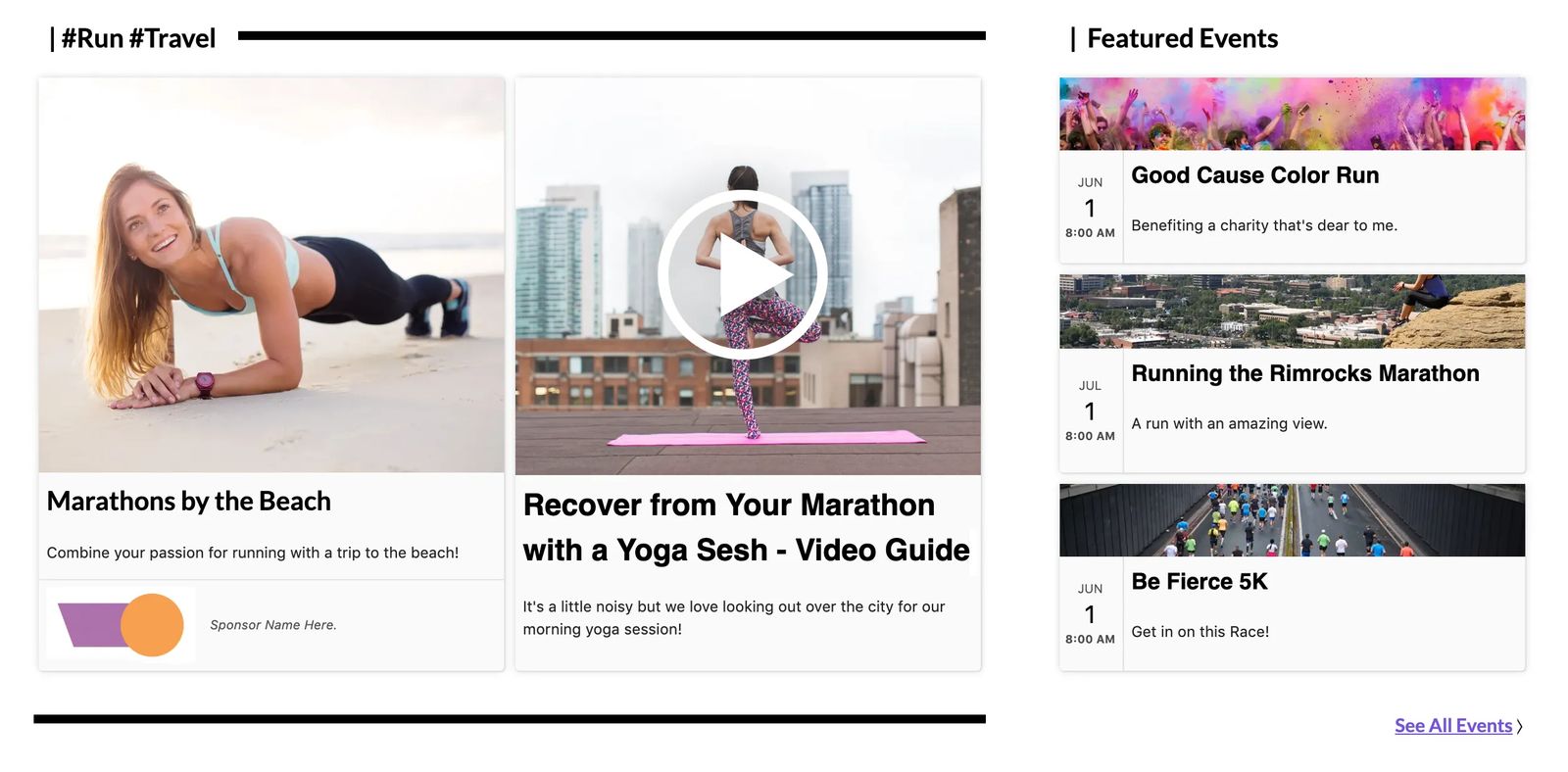Image resolution: width=1568 pixels, height=772 pixels.
Task: Select the Good Cause Color Run event title
Action: tap(1254, 175)
